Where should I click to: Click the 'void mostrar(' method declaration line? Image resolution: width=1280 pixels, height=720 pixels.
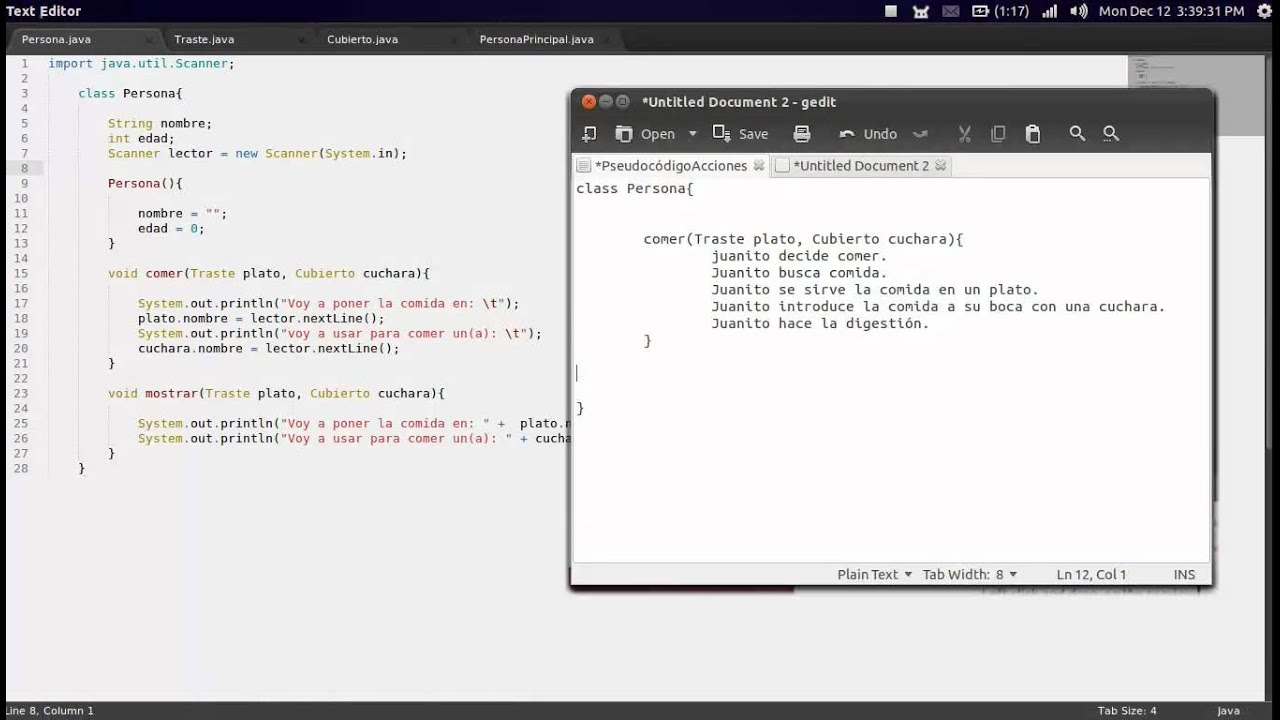(276, 393)
